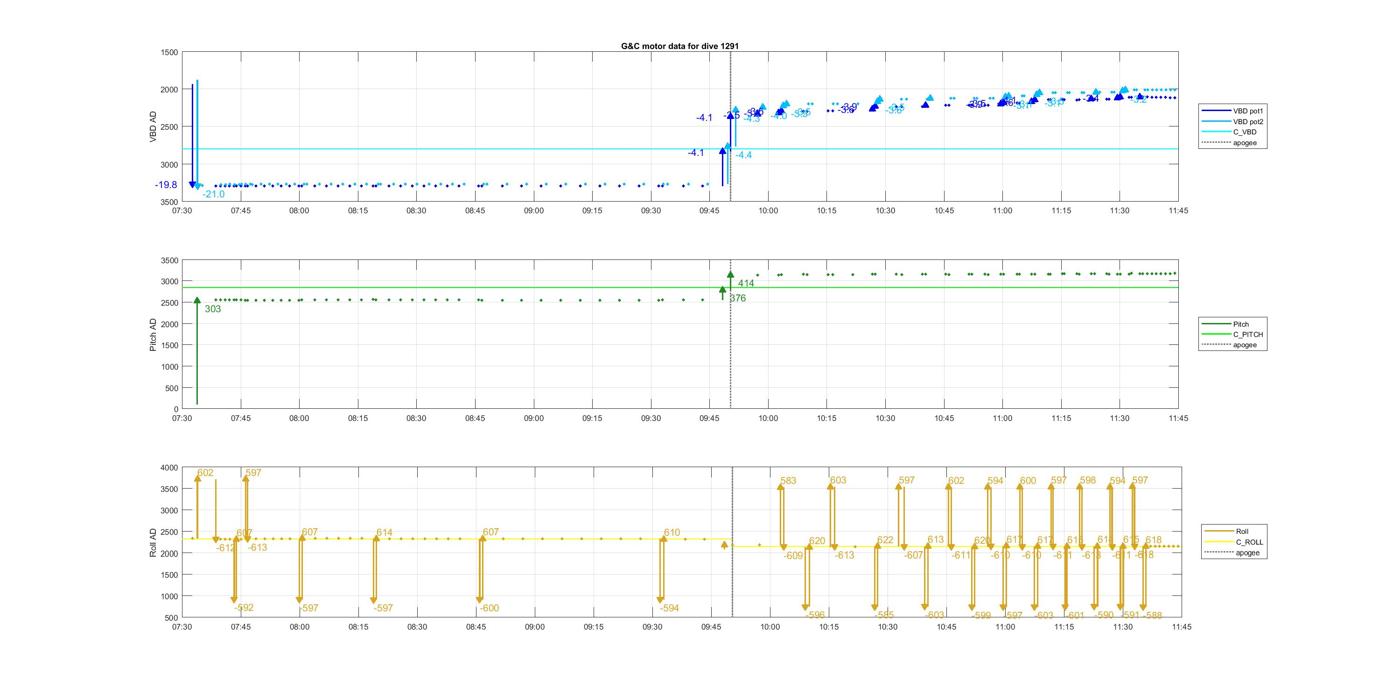Click the "1500" tick on VBD y-axis

point(169,52)
